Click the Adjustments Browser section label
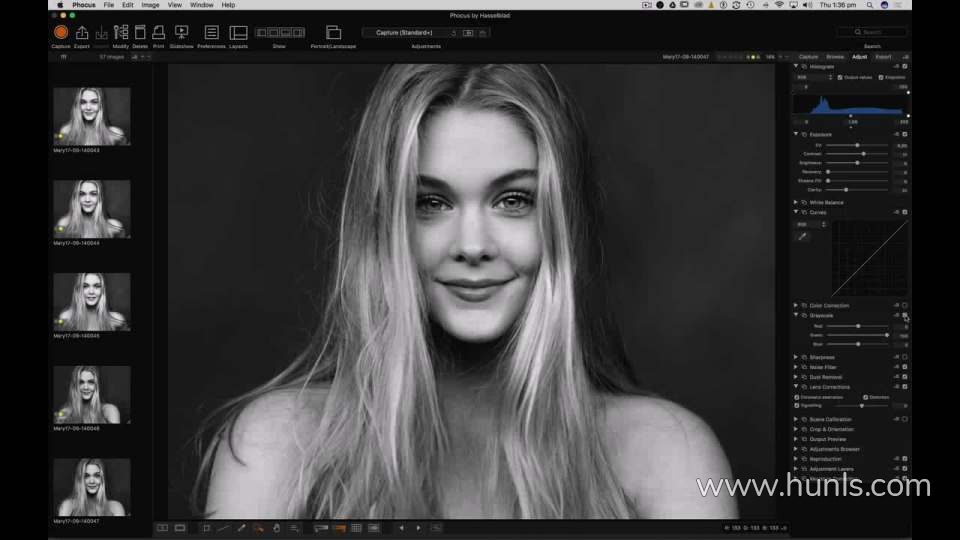 (x=834, y=449)
